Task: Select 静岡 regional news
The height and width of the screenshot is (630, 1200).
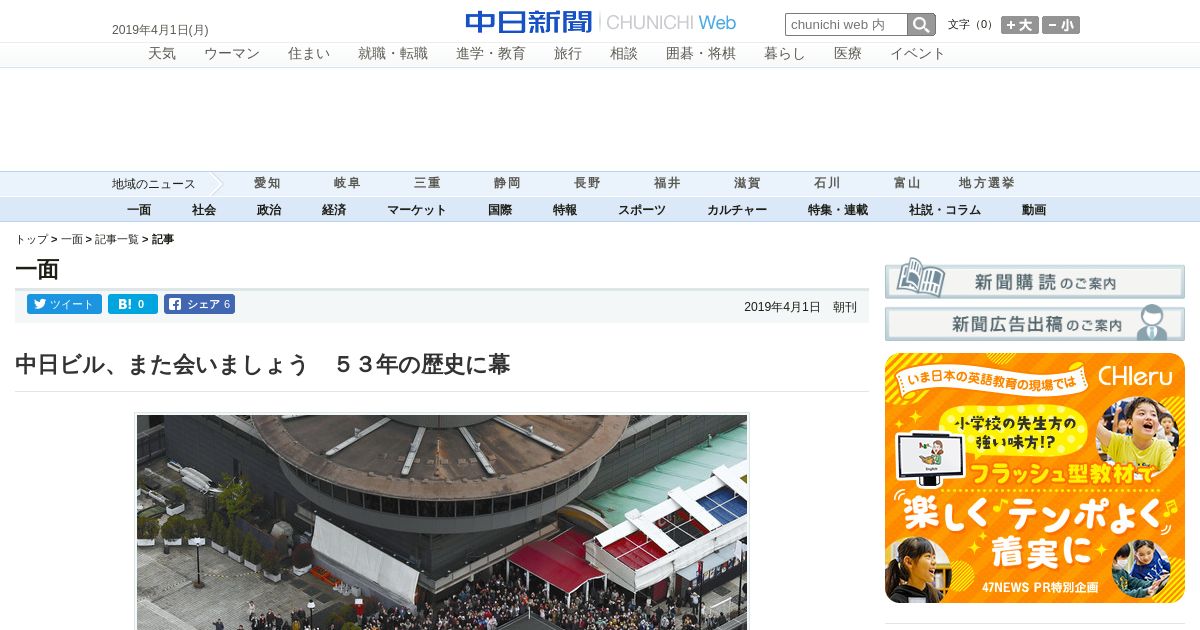Action: point(507,183)
